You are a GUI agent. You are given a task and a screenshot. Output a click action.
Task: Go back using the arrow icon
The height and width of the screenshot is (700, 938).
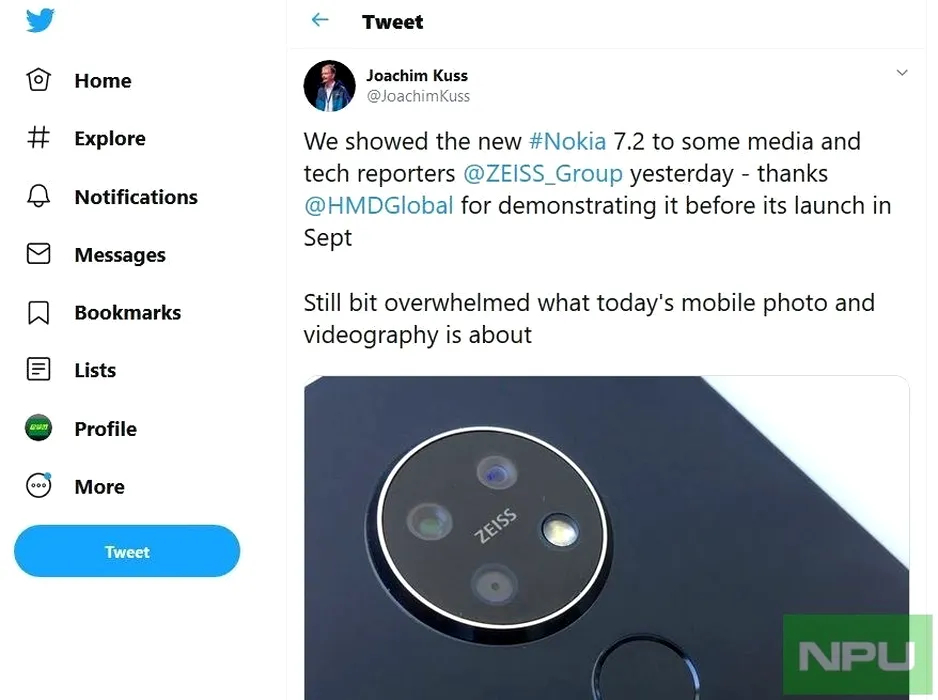[x=320, y=20]
